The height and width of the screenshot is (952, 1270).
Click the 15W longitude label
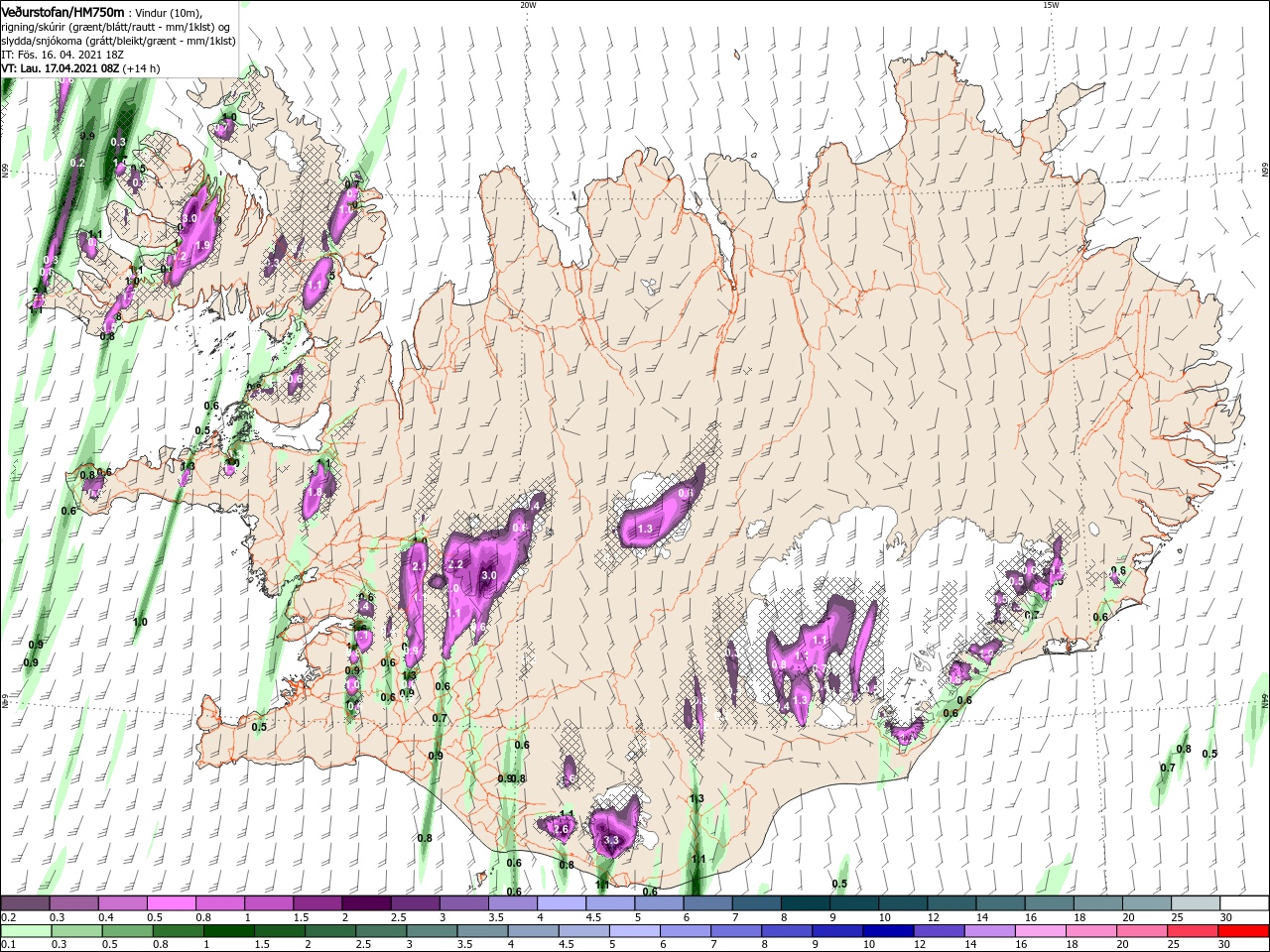tap(1050, 5)
